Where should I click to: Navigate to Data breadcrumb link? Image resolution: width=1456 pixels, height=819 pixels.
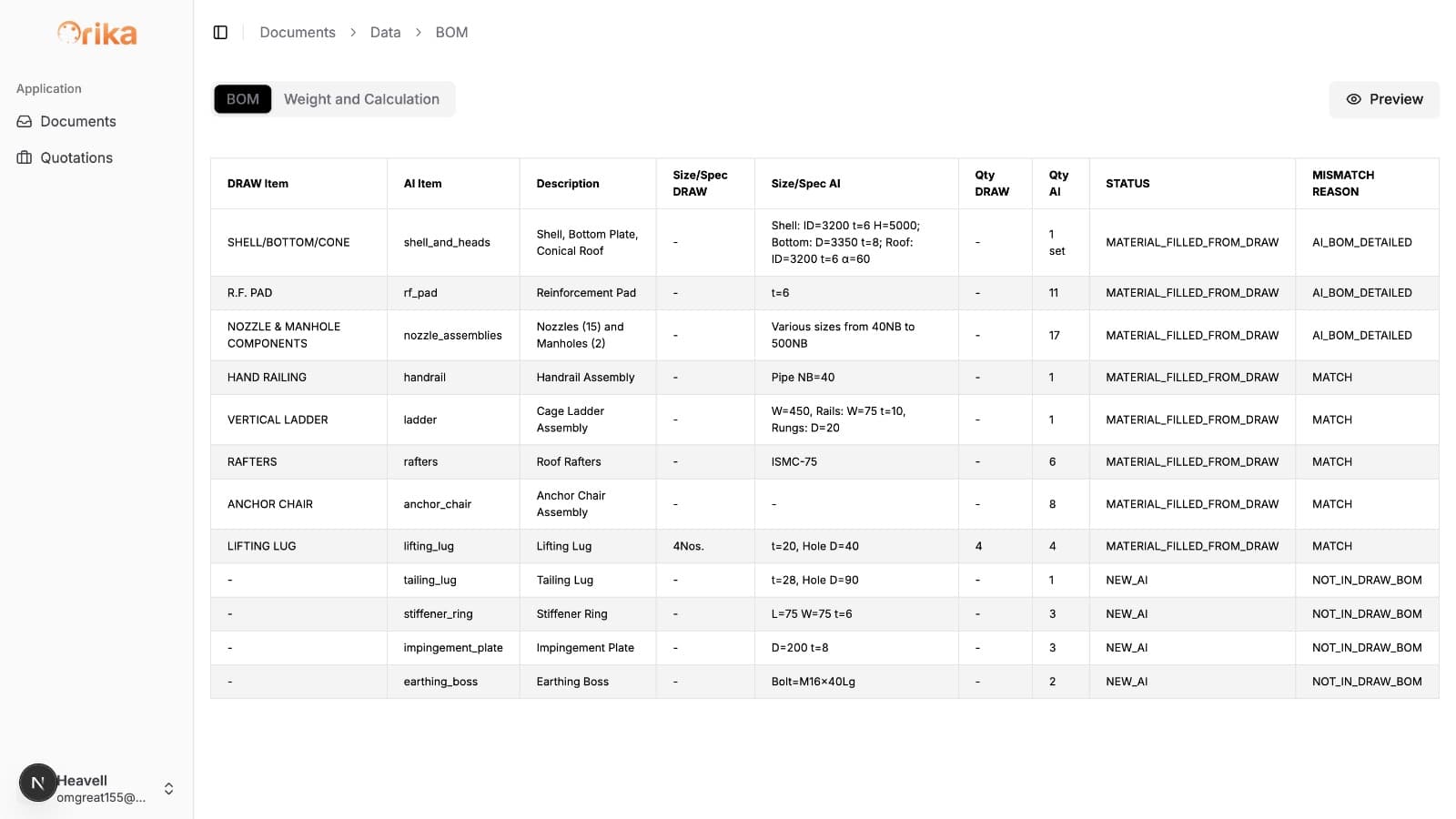coord(385,33)
